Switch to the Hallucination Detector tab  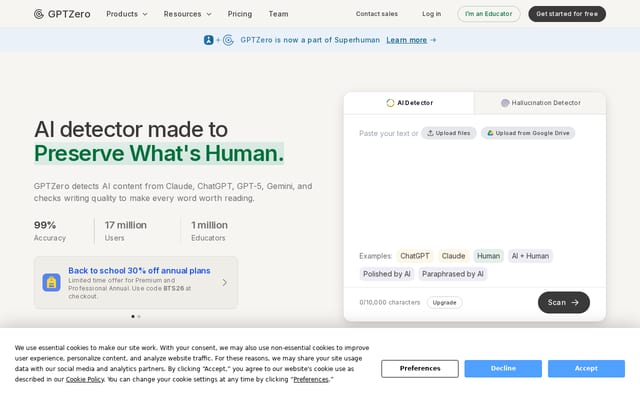(x=540, y=103)
